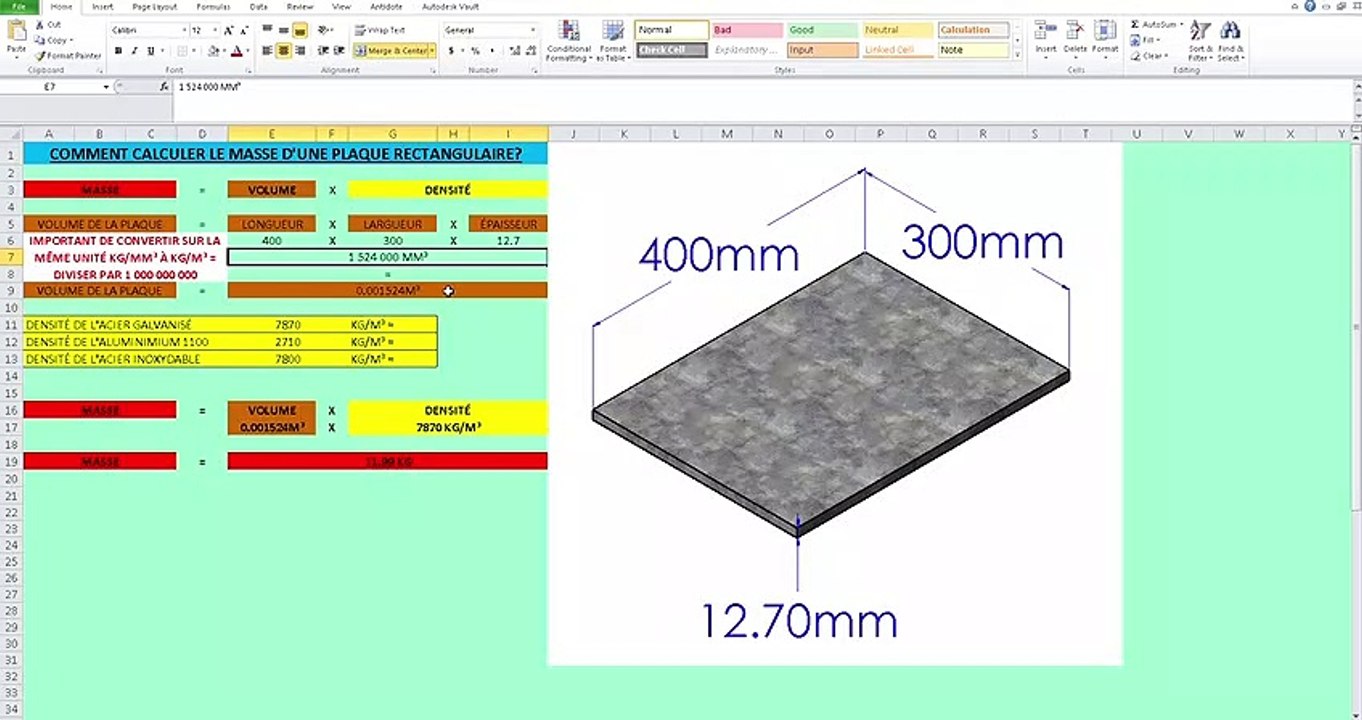Apply the Accounting dollar format

click(453, 50)
